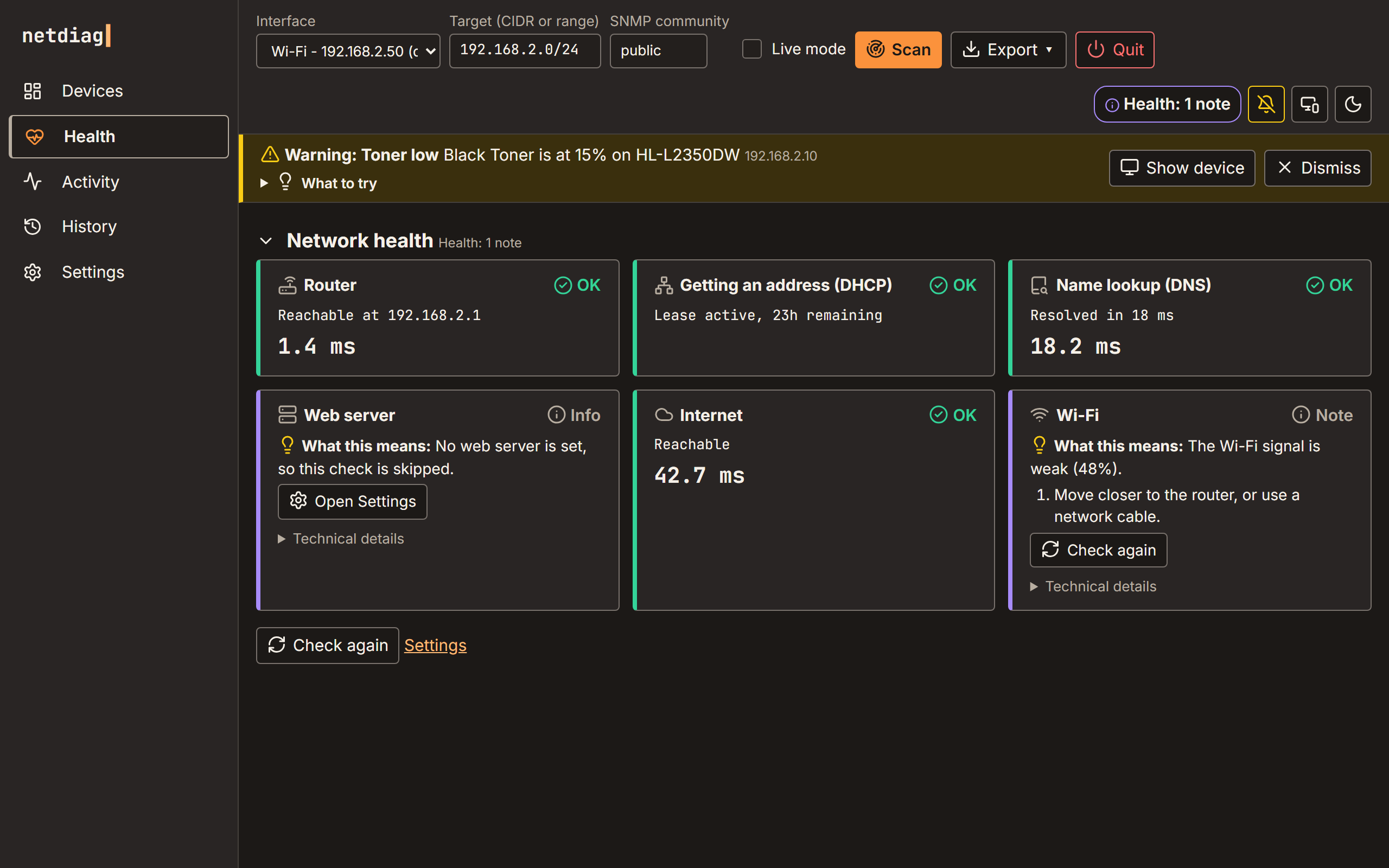Enable the Live mode checkbox

[x=751, y=49]
